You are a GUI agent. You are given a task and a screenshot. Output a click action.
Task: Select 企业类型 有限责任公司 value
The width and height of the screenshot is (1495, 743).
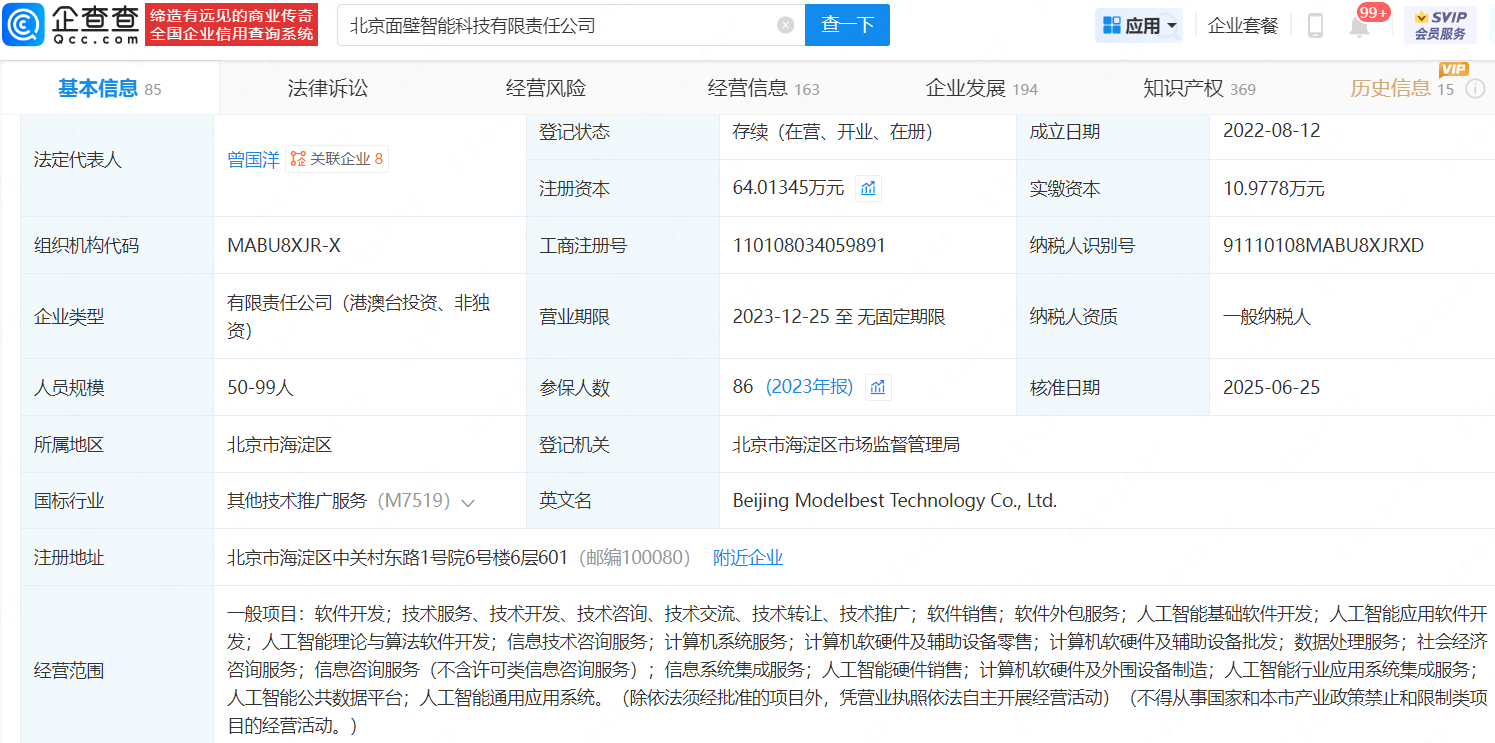(358, 316)
